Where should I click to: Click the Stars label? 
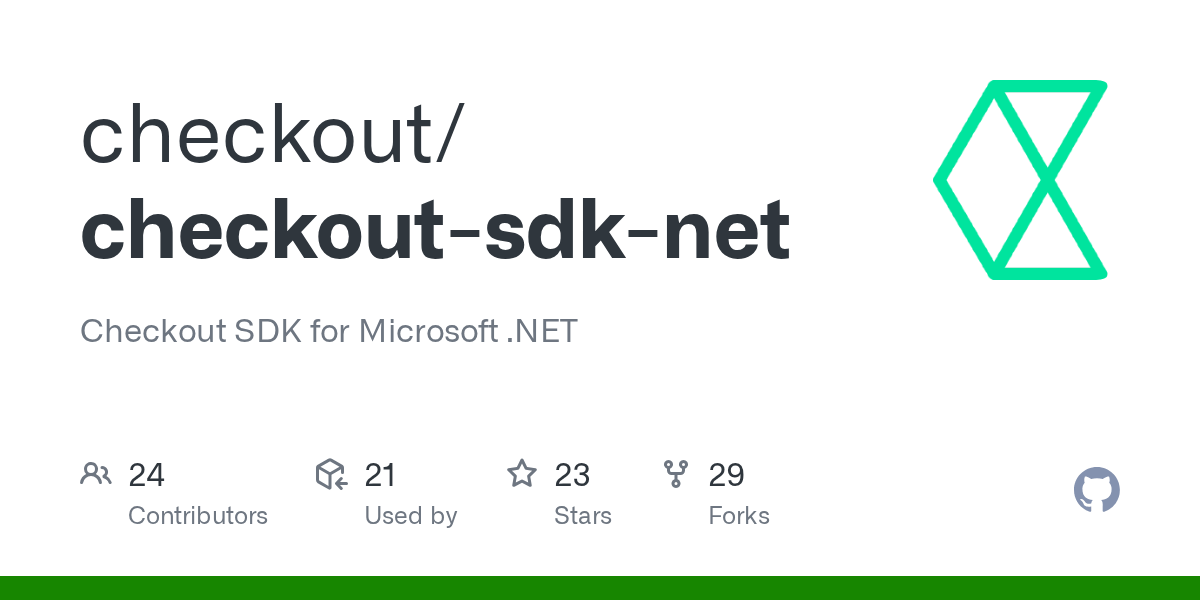(583, 516)
